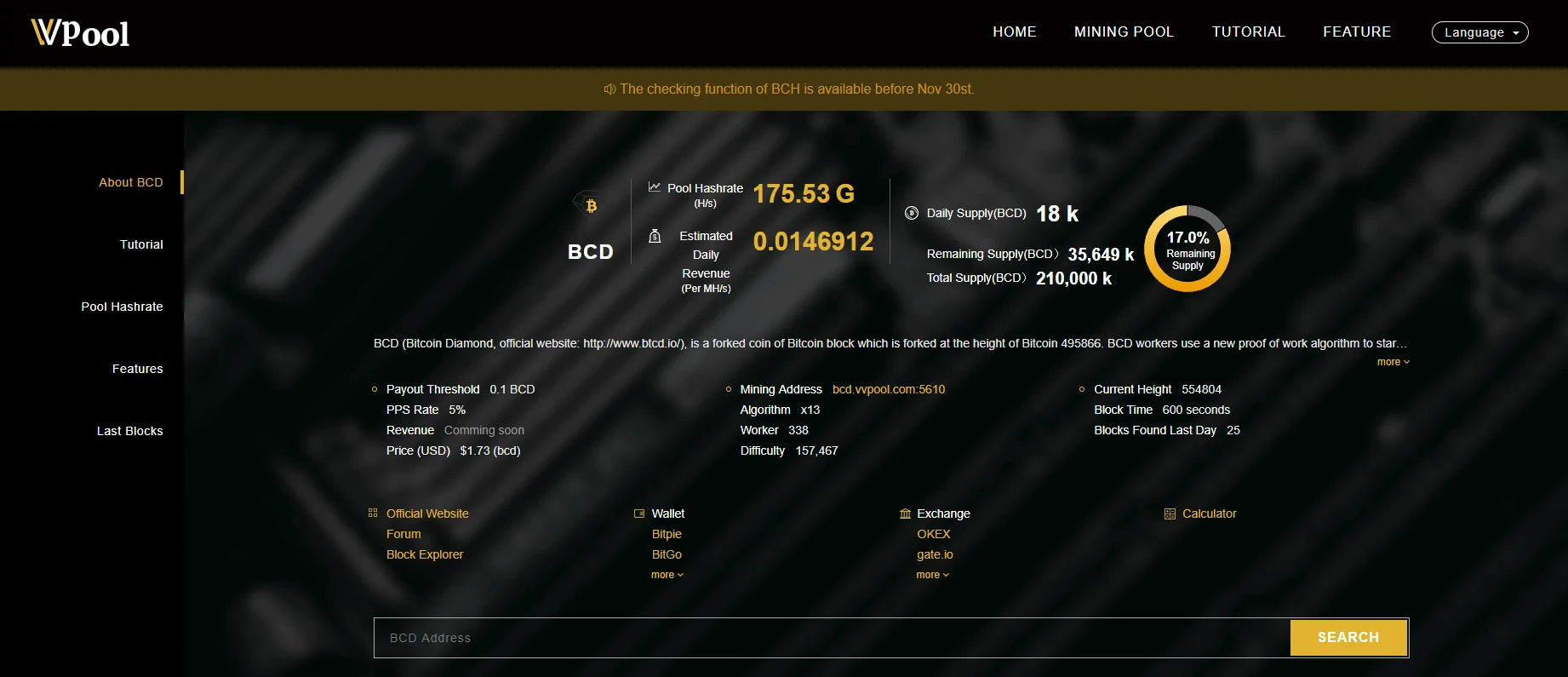Viewport: 1568px width, 677px height.
Task: Open the Language dropdown
Action: (1480, 32)
